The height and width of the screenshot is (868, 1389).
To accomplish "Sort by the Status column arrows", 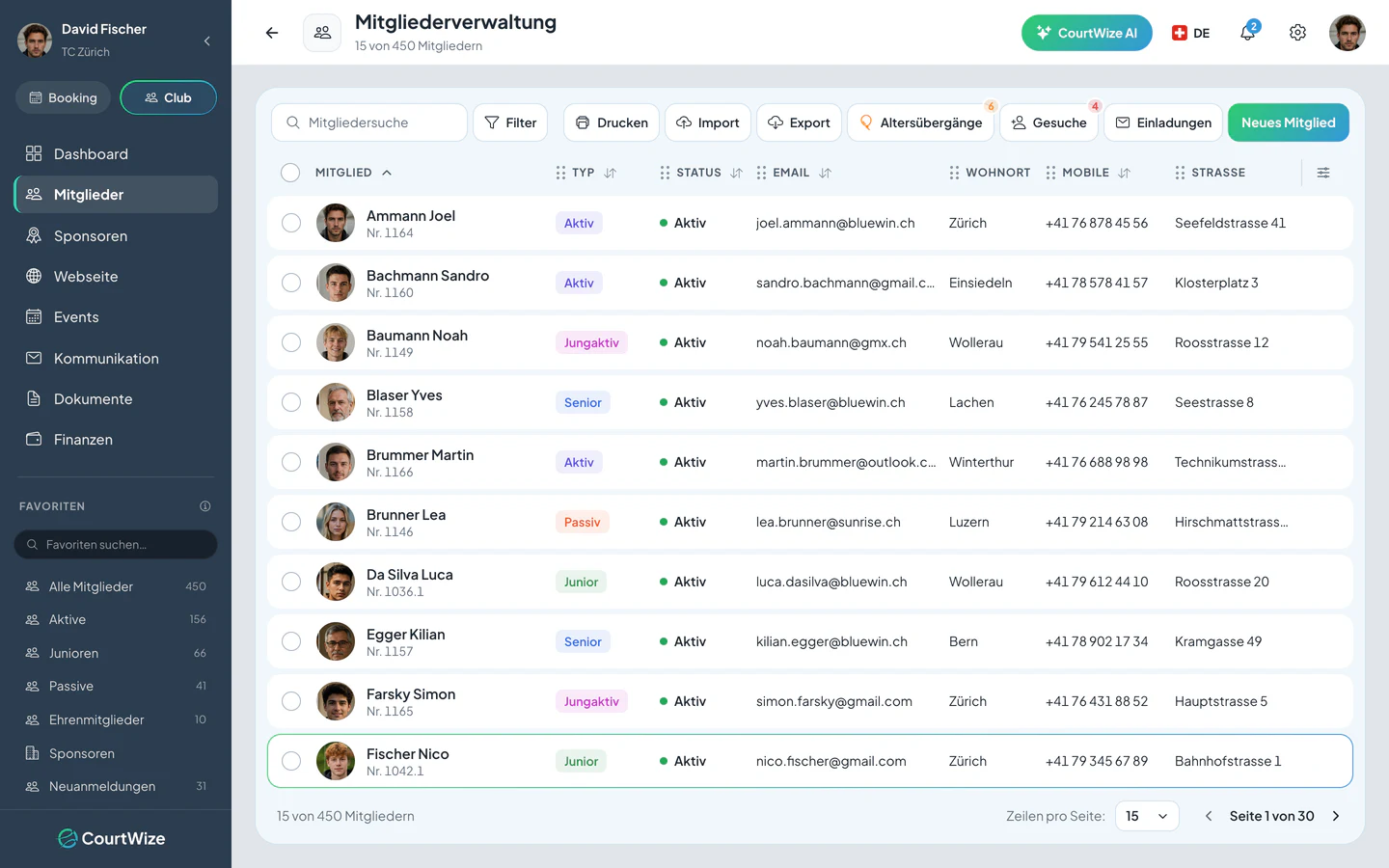I will click(x=736, y=173).
